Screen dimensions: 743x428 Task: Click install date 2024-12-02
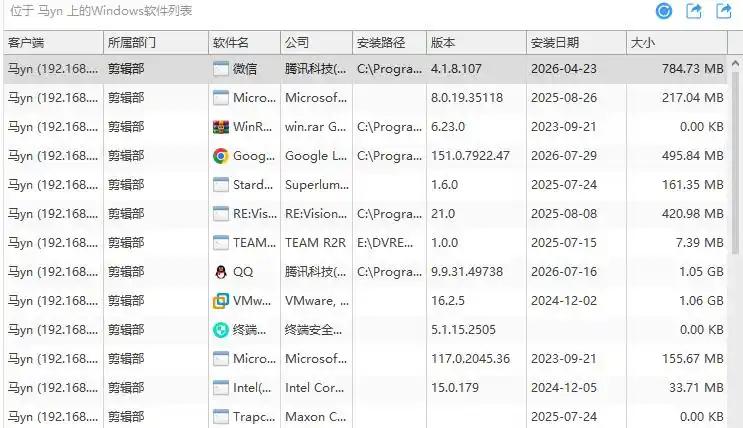pyautogui.click(x=564, y=301)
